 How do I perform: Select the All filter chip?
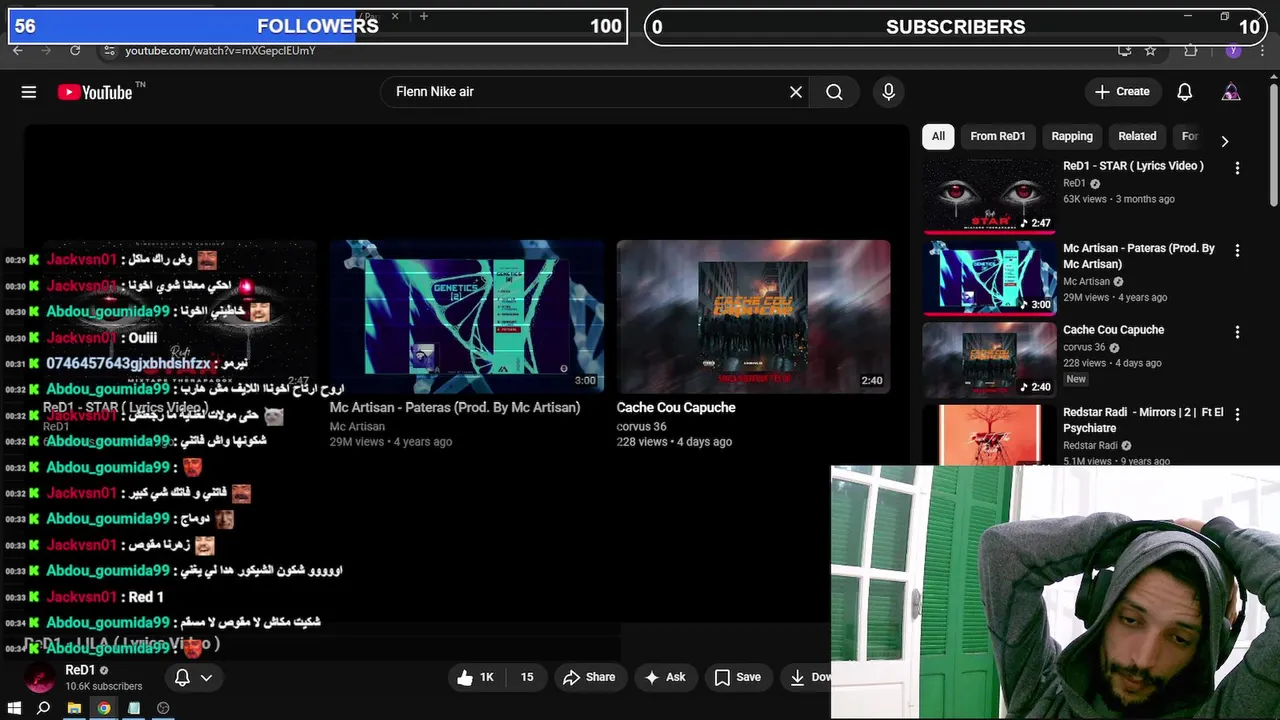pos(938,136)
